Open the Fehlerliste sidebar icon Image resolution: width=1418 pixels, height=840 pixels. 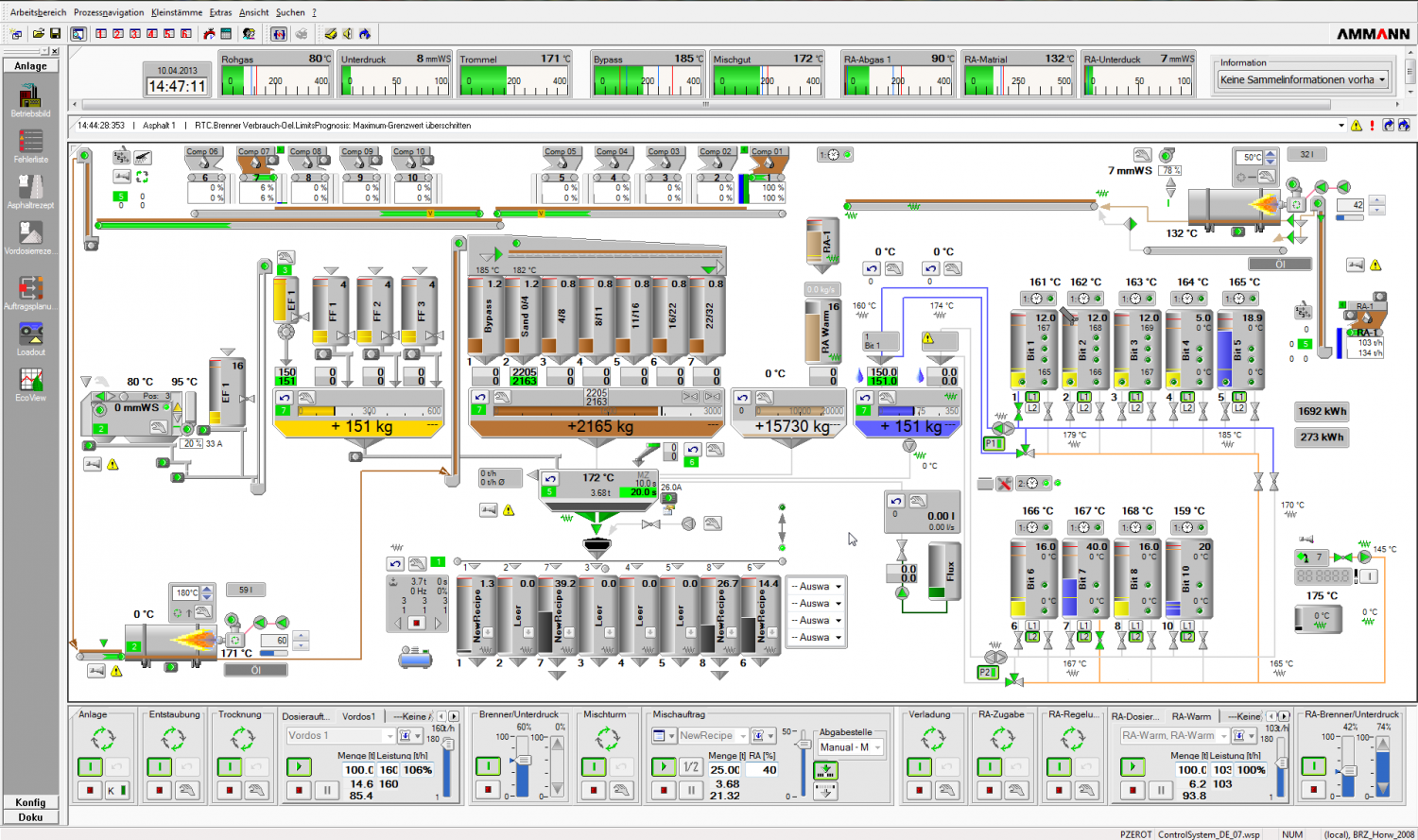click(30, 146)
